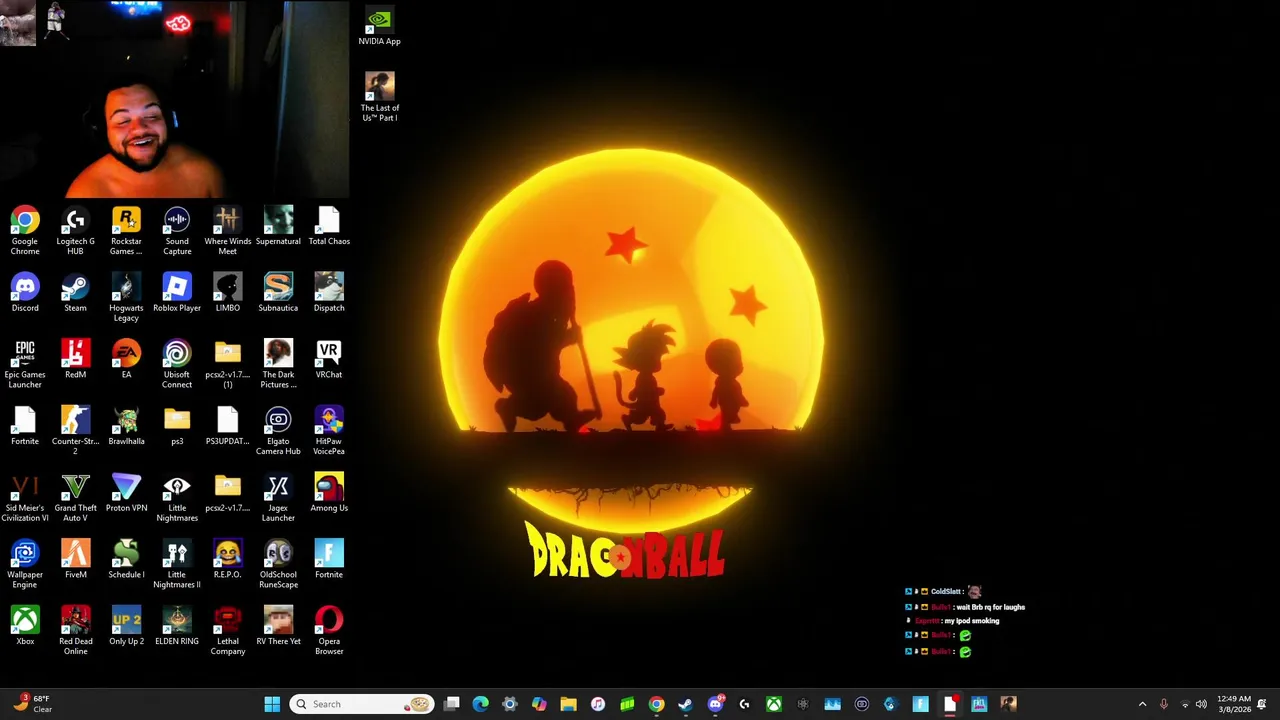1280x720 pixels.
Task: Select the Total Chaos file icon
Action: [x=329, y=225]
